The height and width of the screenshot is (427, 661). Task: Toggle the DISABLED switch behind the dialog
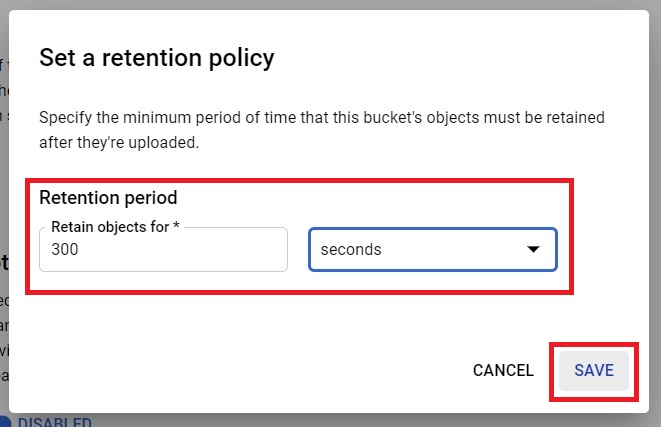tap(5, 422)
